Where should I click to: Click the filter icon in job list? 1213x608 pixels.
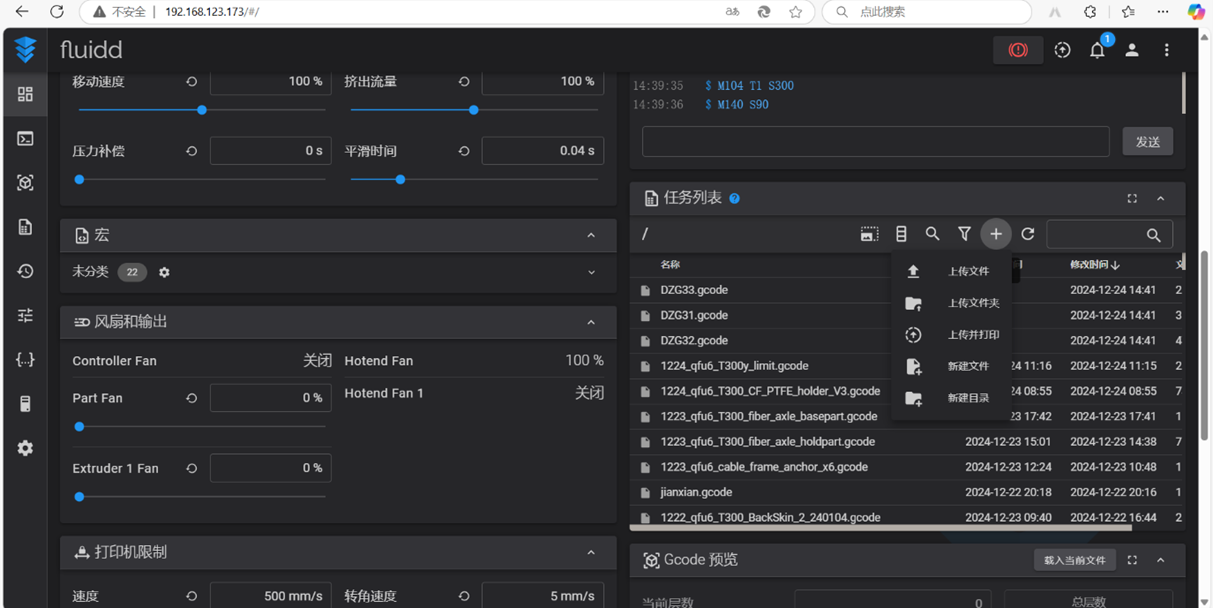pyautogui.click(x=964, y=234)
